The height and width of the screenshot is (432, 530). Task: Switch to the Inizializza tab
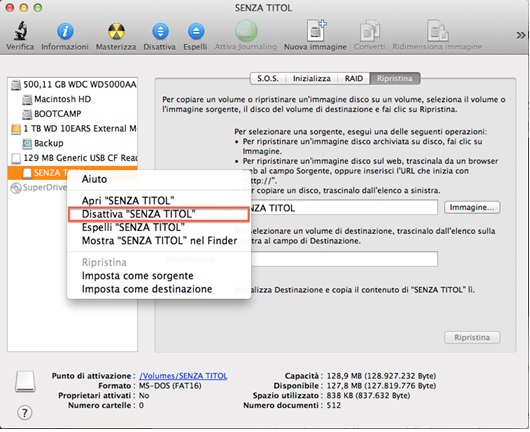[311, 78]
